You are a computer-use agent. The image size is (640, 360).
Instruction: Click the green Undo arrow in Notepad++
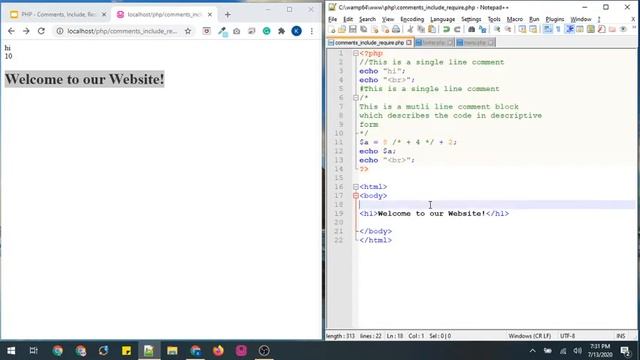click(447, 29)
